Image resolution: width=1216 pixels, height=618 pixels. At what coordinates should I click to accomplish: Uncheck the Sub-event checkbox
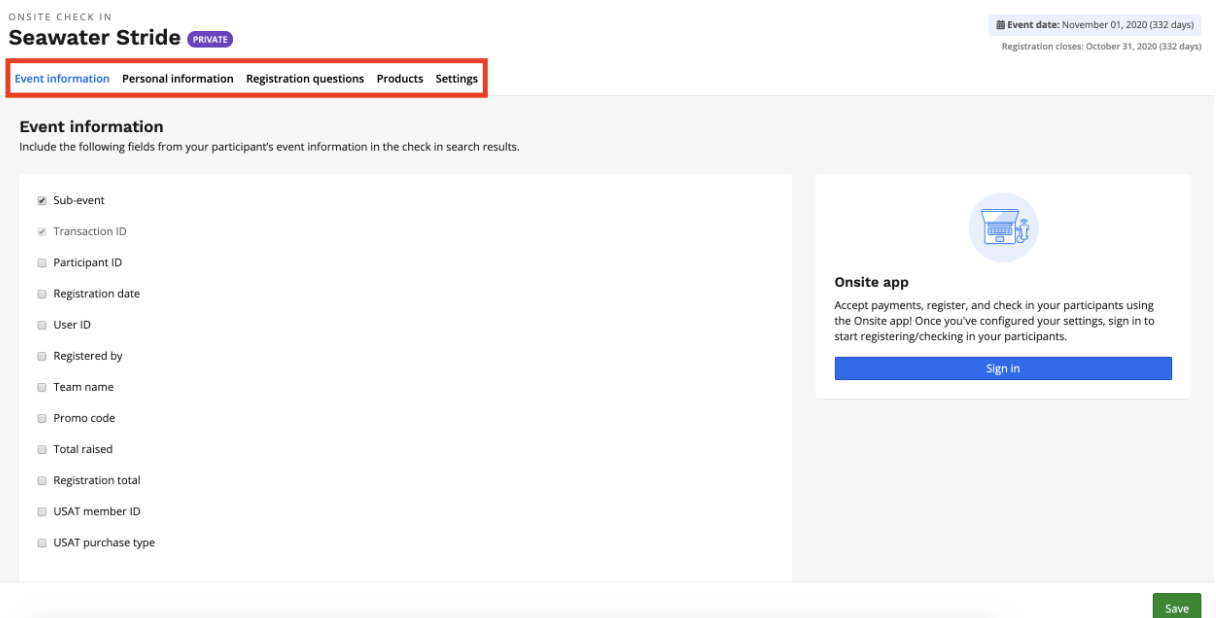[42, 201]
